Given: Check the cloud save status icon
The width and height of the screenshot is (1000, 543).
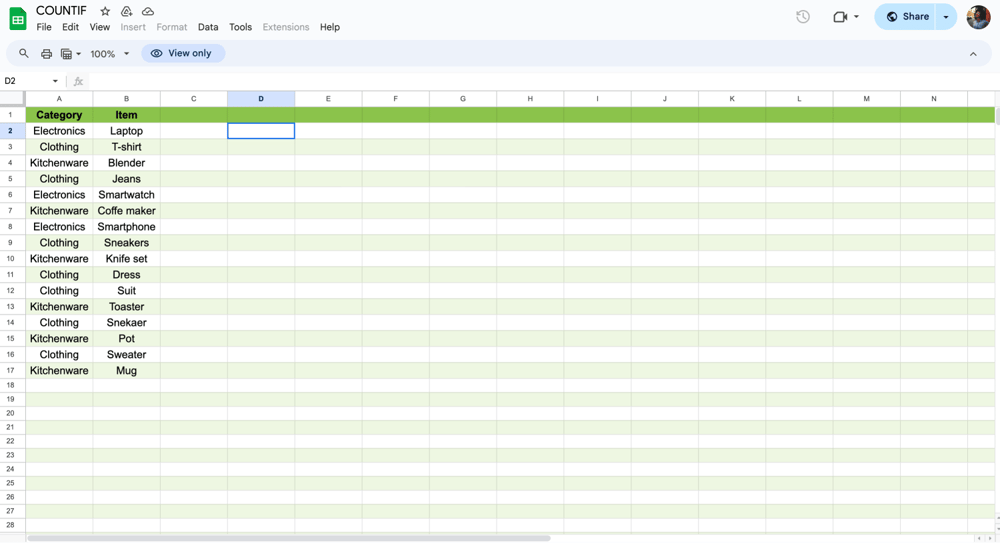Looking at the screenshot, I should click(x=148, y=11).
